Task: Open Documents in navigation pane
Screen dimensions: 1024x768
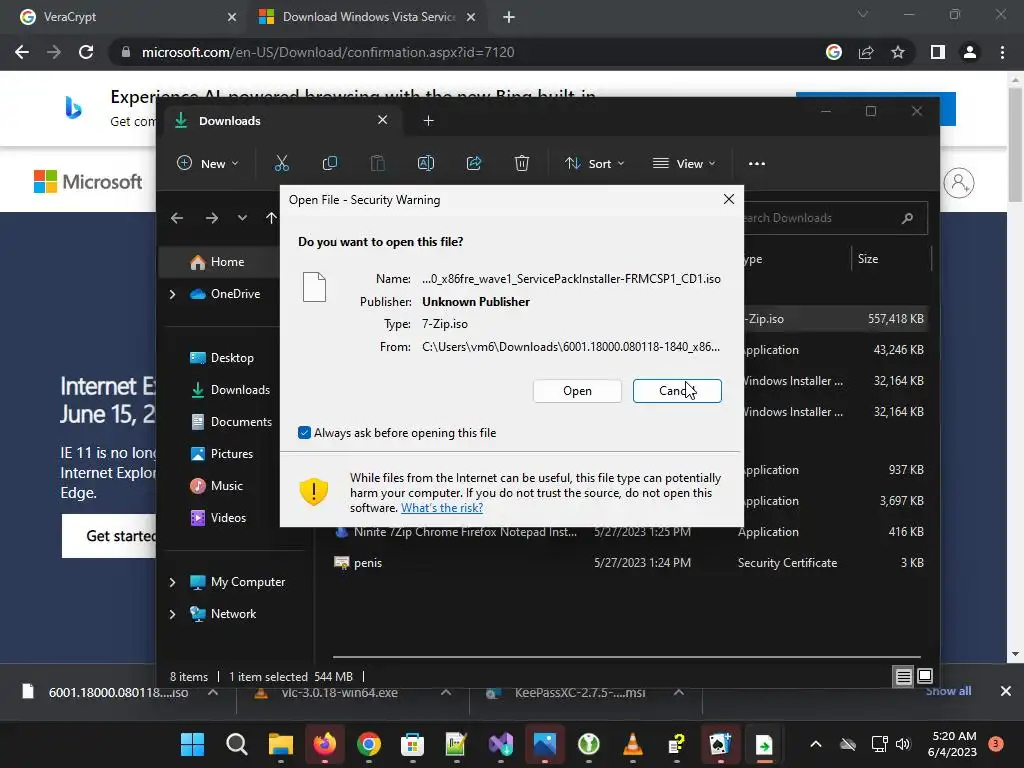Action: [x=231, y=422]
